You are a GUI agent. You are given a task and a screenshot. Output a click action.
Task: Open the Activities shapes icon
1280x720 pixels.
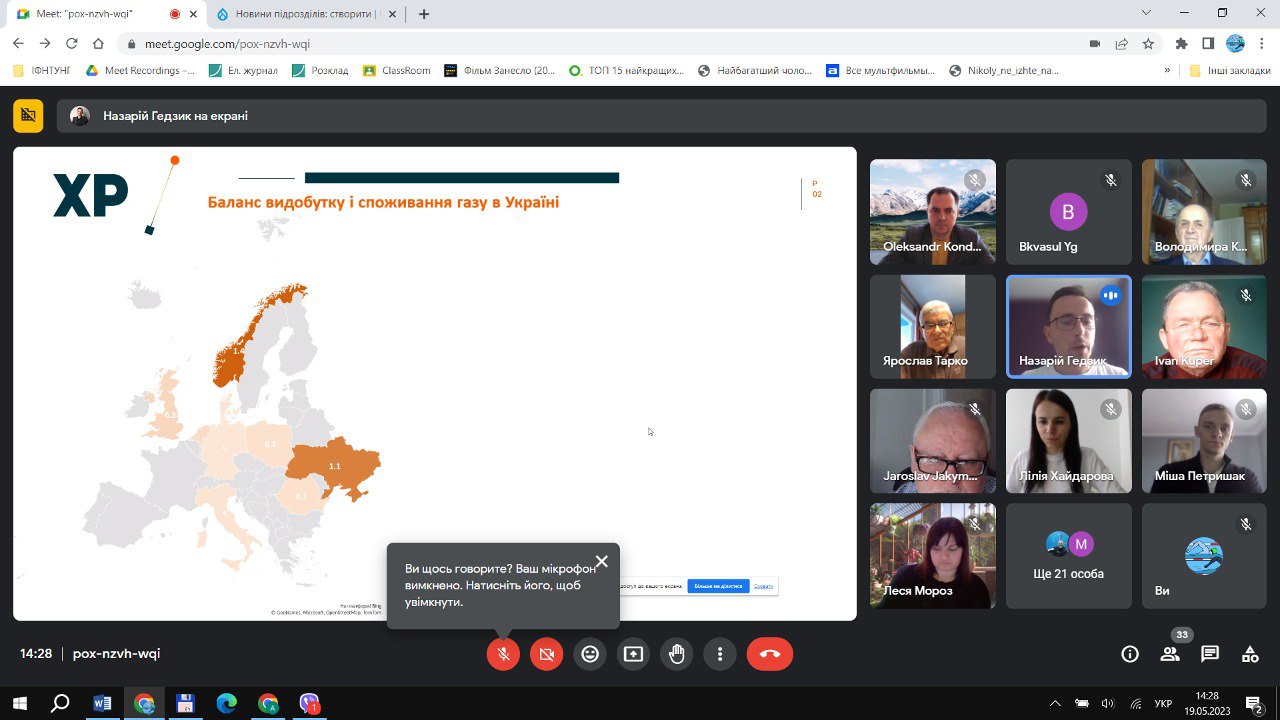point(1250,654)
